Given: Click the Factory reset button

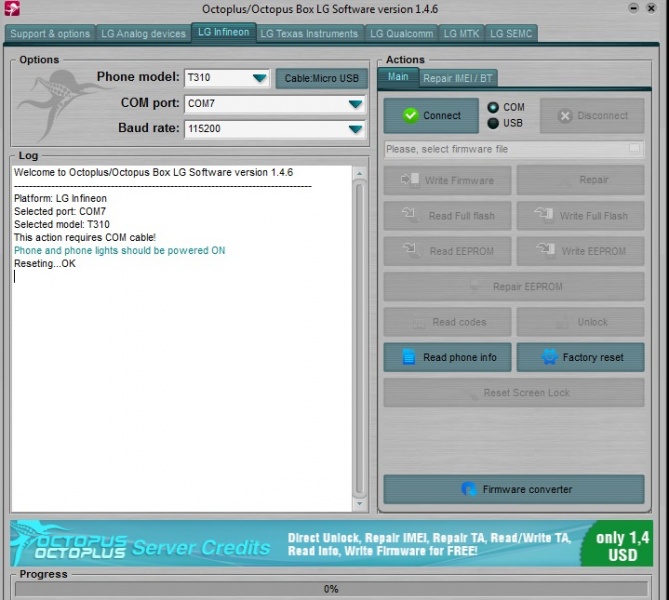Looking at the screenshot, I should tap(580, 357).
